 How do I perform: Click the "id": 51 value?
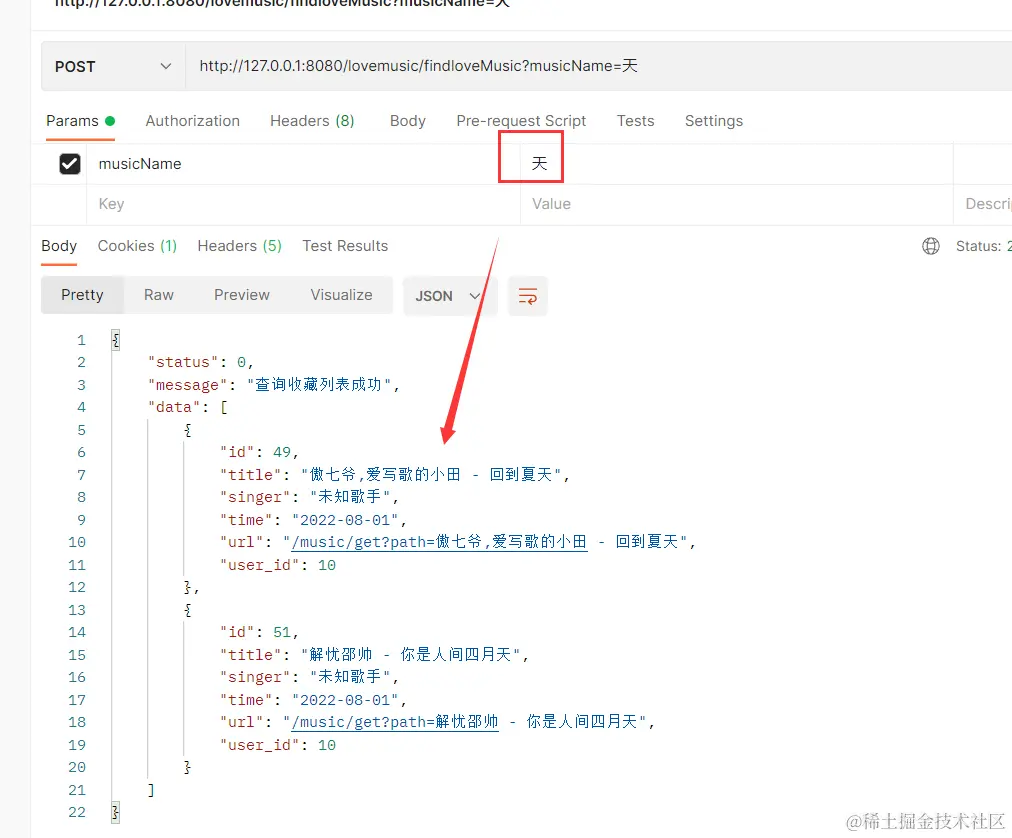[281, 633]
